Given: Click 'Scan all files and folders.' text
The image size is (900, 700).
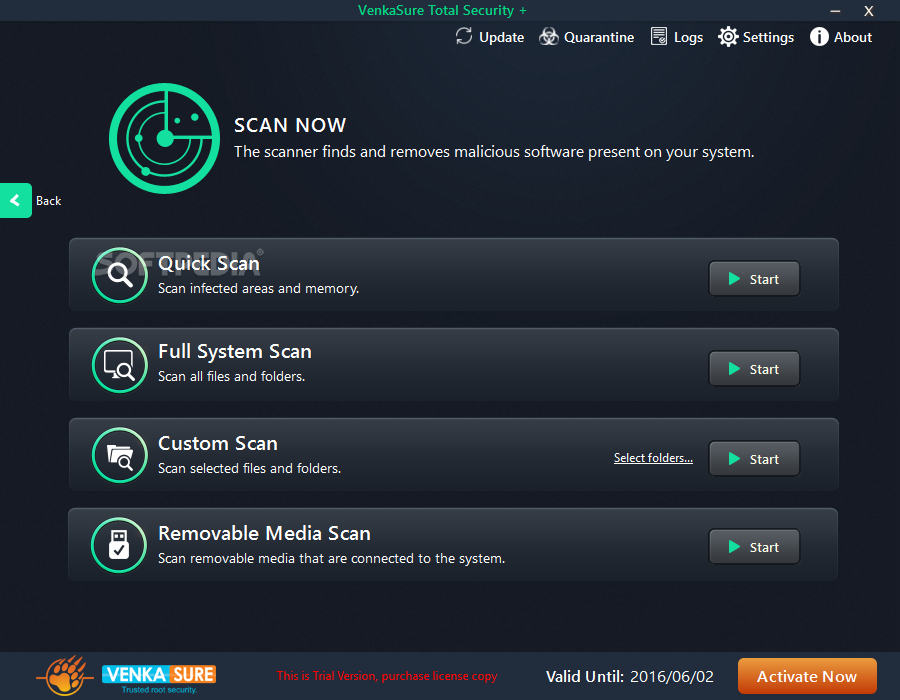Looking at the screenshot, I should (x=231, y=376).
